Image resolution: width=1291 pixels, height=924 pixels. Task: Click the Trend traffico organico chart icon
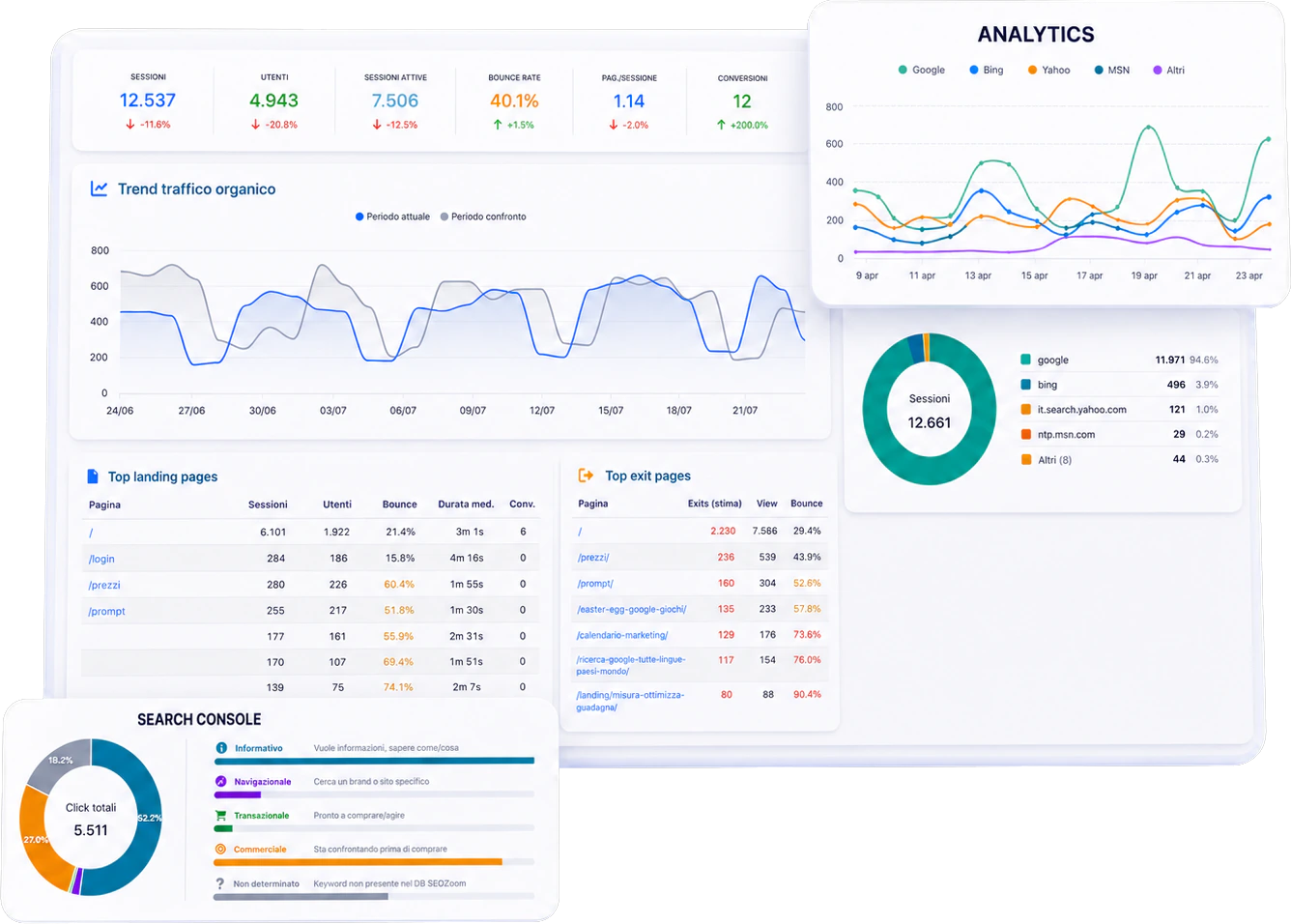99,188
